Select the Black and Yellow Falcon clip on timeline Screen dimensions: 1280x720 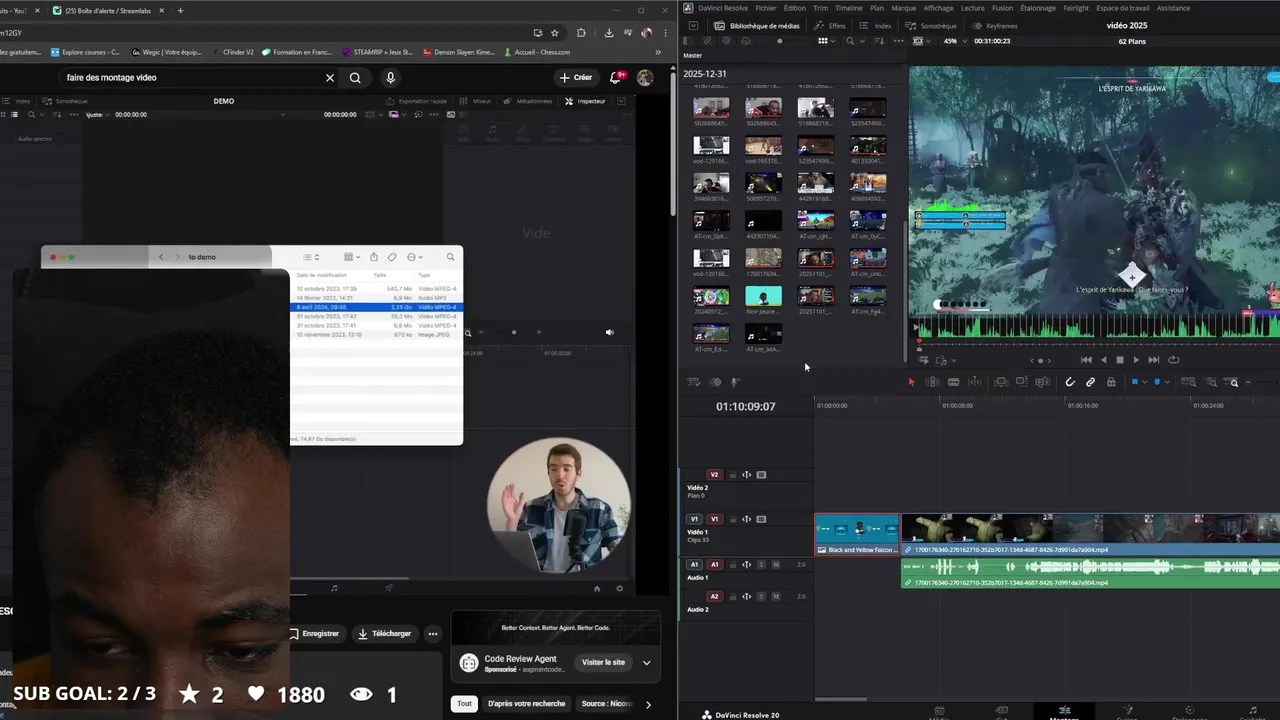coord(857,534)
